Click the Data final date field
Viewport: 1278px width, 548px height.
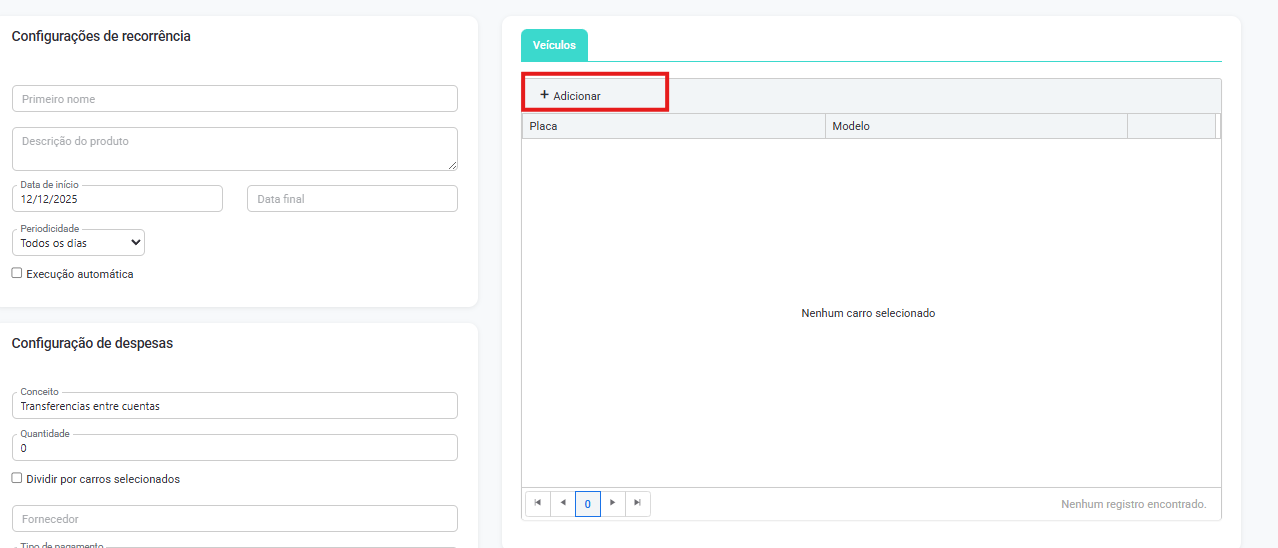pyautogui.click(x=352, y=199)
